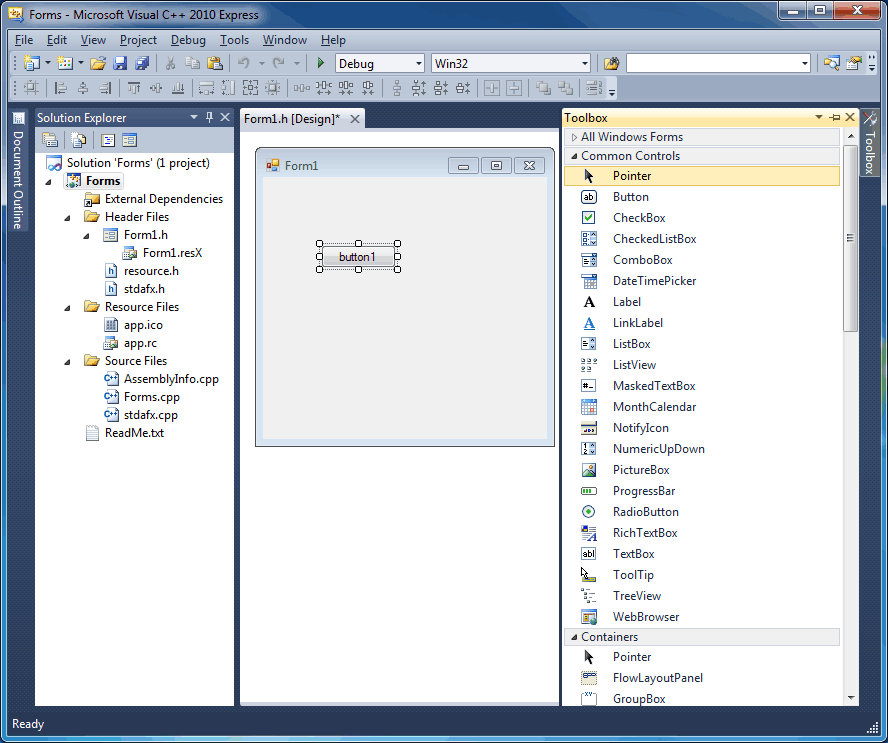888x743 pixels.
Task: Open the Win32 platform dropdown
Action: [585, 63]
